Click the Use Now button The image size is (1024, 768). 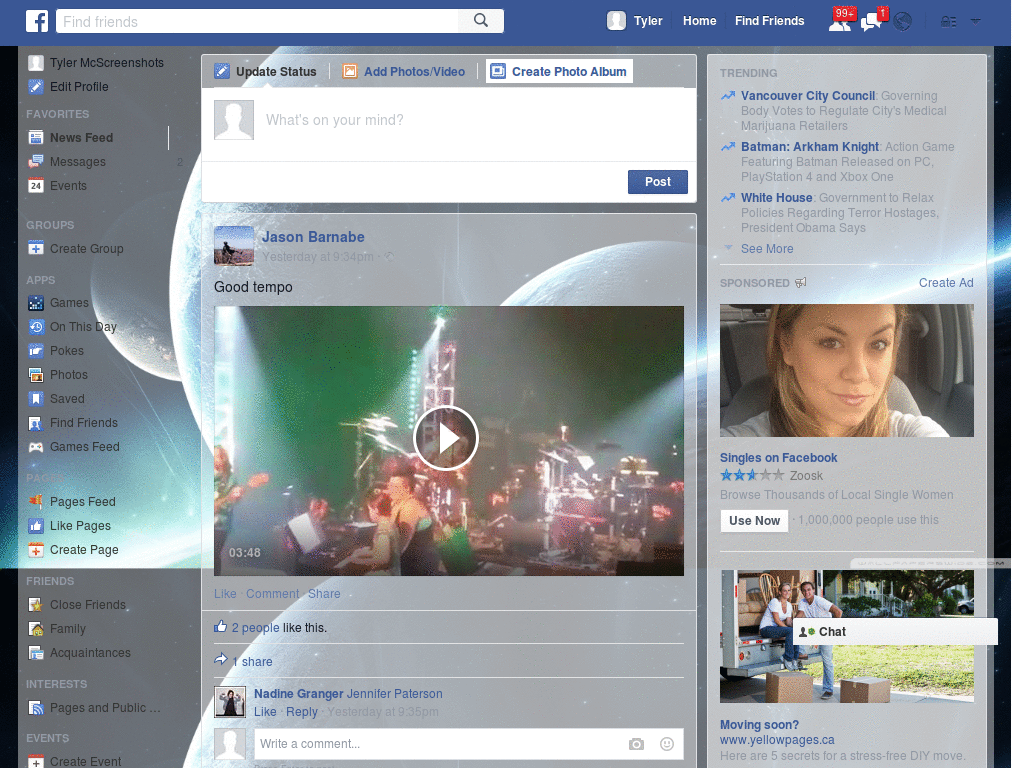click(754, 520)
